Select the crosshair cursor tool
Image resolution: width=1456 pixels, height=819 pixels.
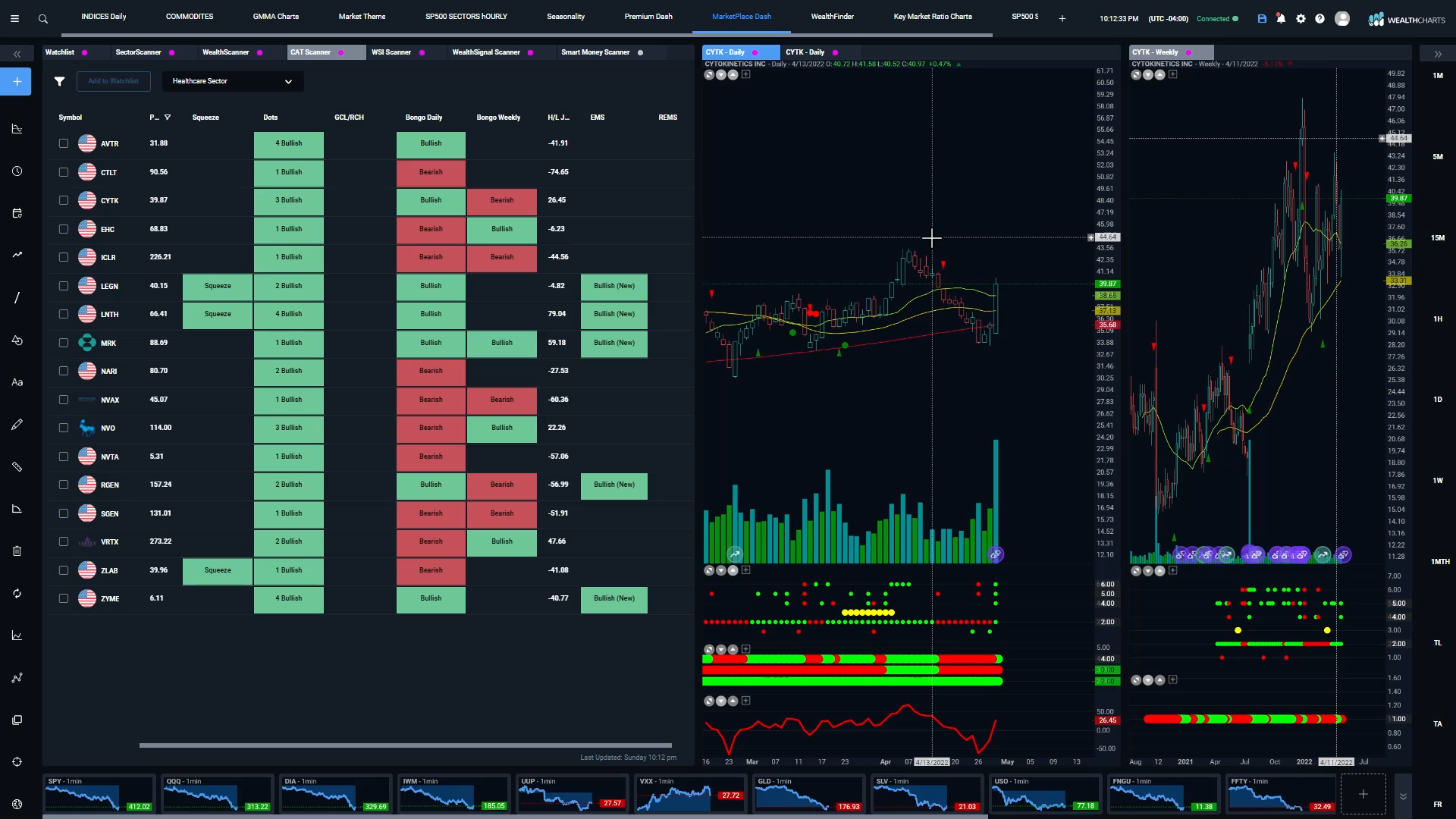click(x=17, y=761)
